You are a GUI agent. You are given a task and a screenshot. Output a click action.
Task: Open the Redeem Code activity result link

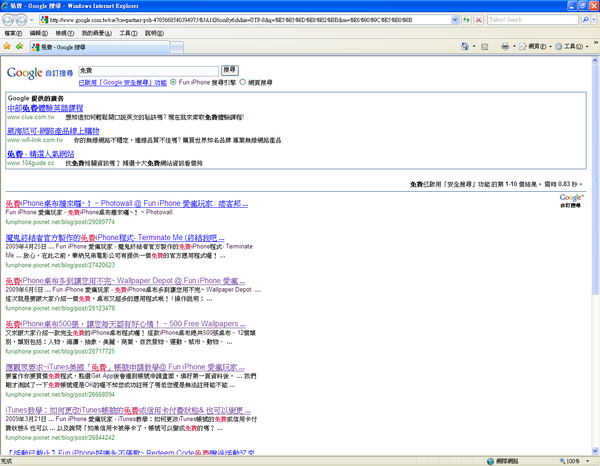130,453
